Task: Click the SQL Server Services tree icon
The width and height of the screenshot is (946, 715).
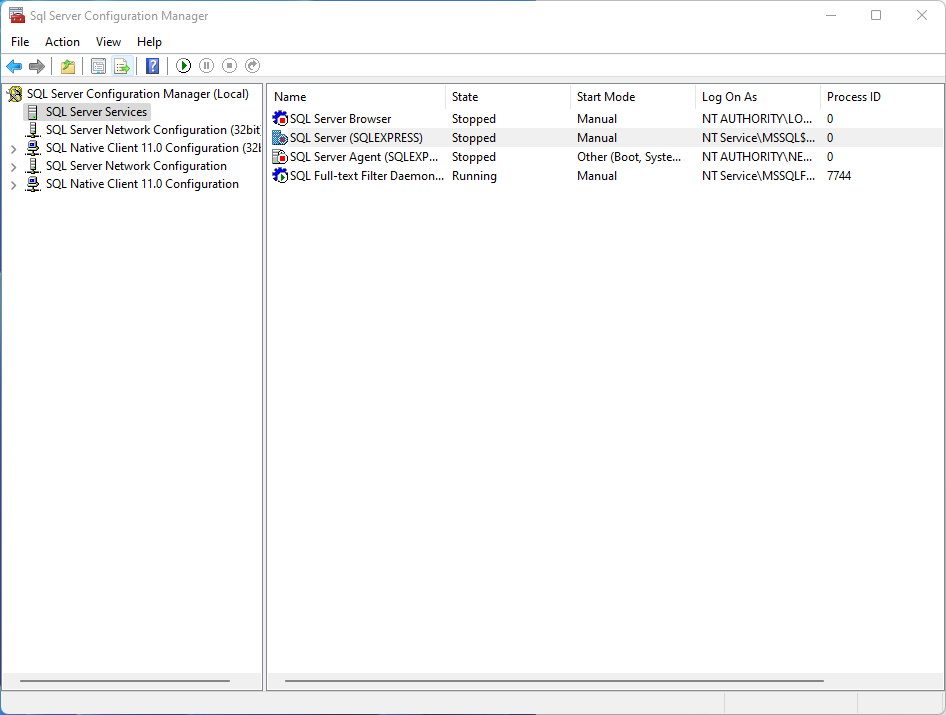Action: [33, 112]
